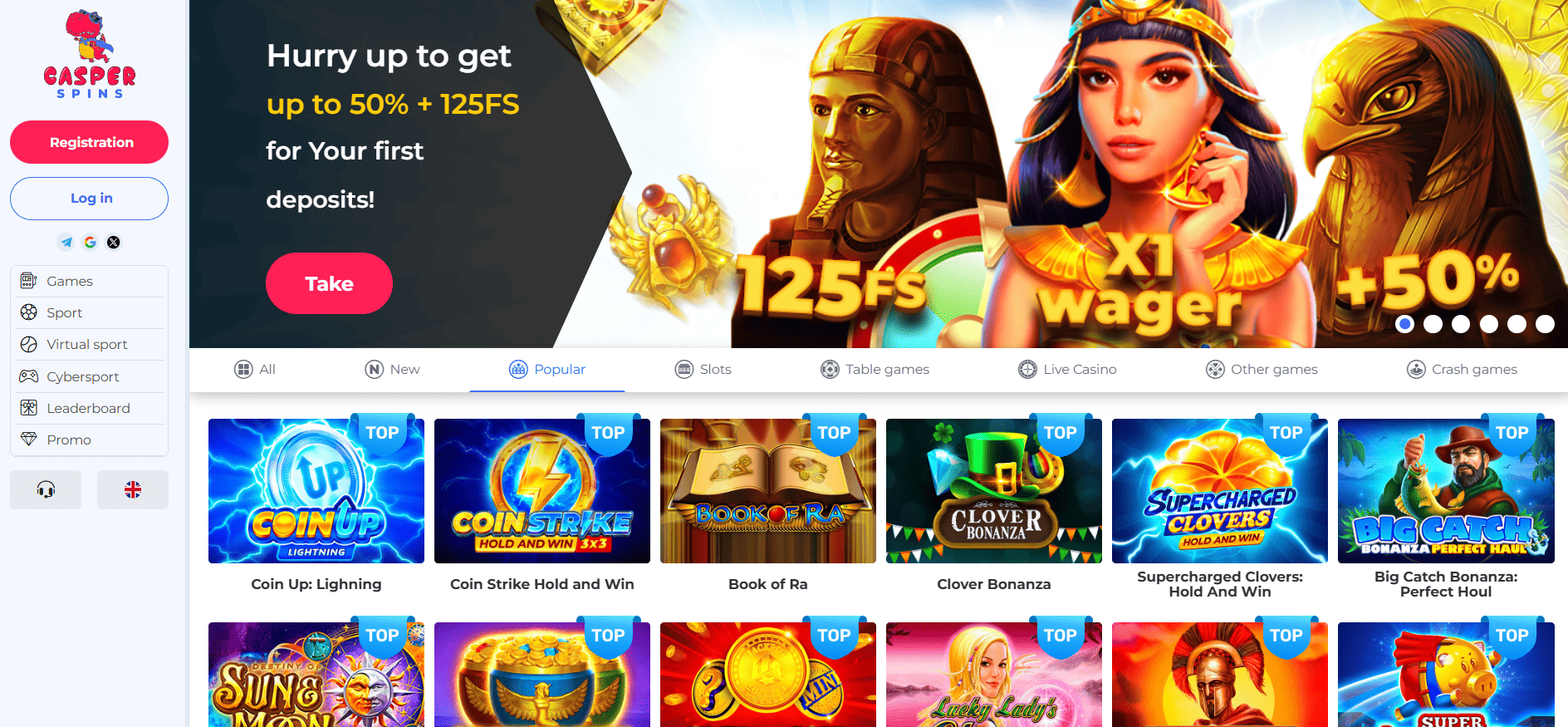Screen dimensions: 1568x727
Task: Select the fourth banner slide dot
Action: pos(1489,324)
